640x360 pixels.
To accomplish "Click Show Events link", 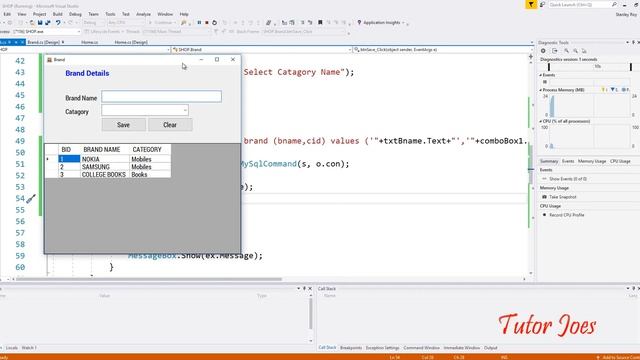I will tap(568, 179).
